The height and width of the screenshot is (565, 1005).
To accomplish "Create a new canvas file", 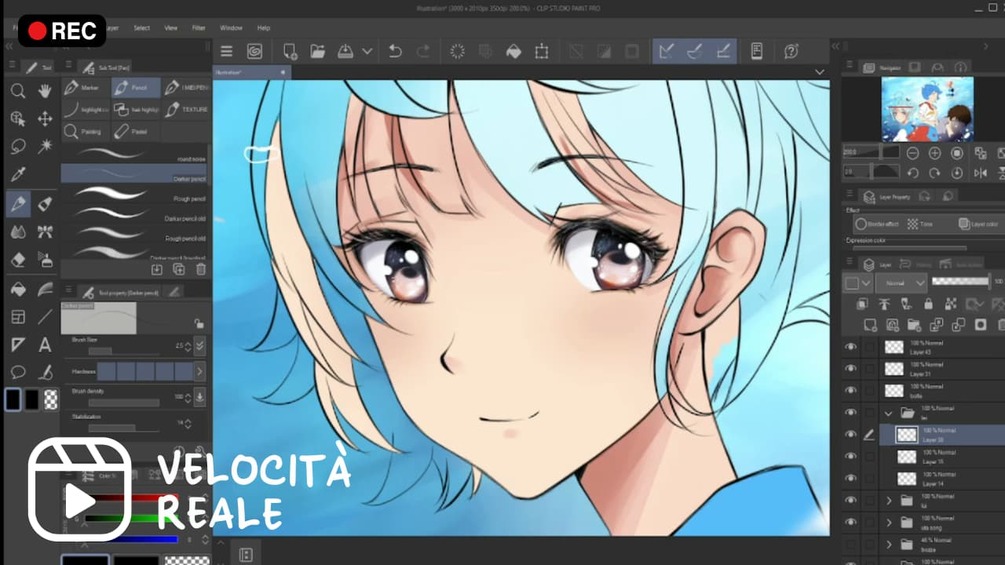I will [290, 51].
